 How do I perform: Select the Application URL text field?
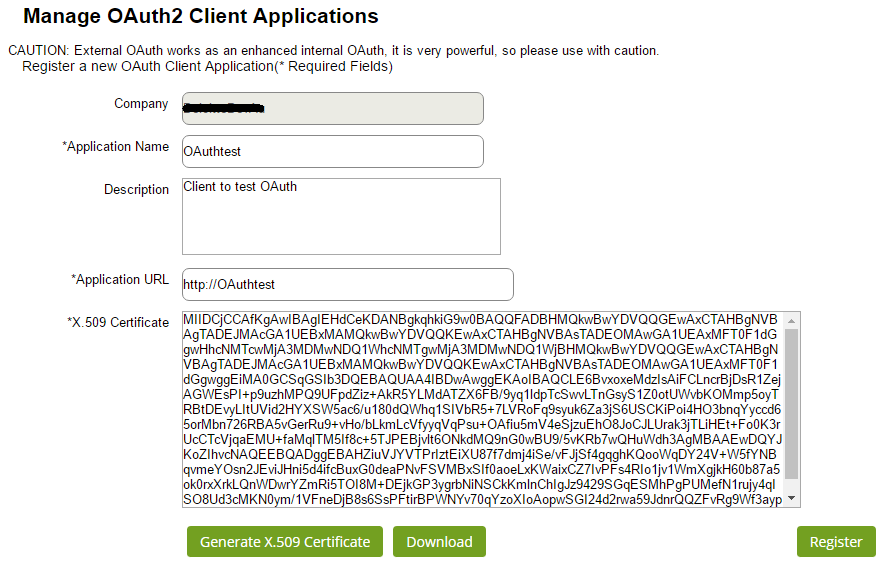[347, 284]
